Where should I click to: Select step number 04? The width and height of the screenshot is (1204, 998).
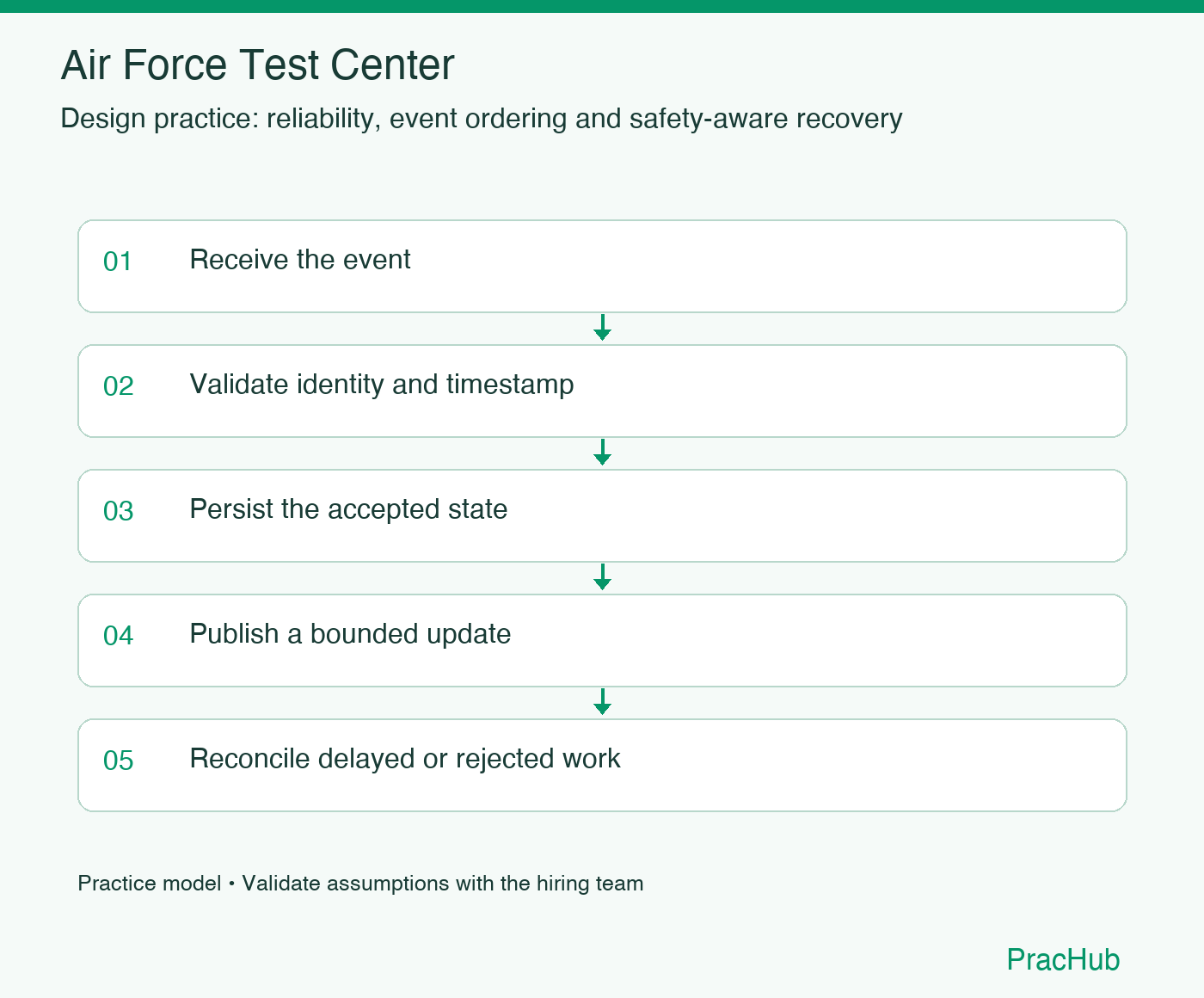pyautogui.click(x=118, y=636)
